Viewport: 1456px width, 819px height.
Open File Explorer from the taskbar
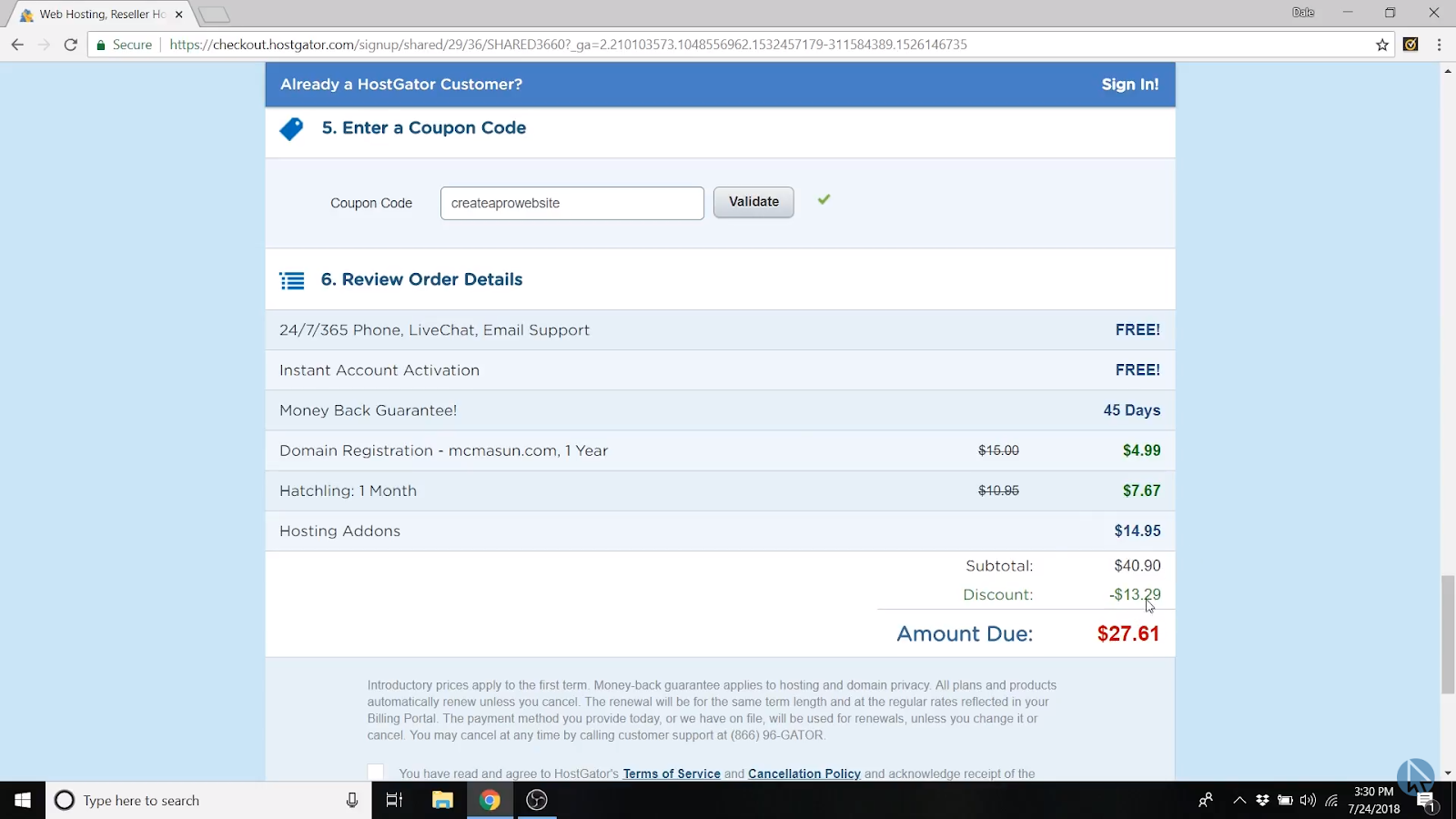click(x=442, y=800)
